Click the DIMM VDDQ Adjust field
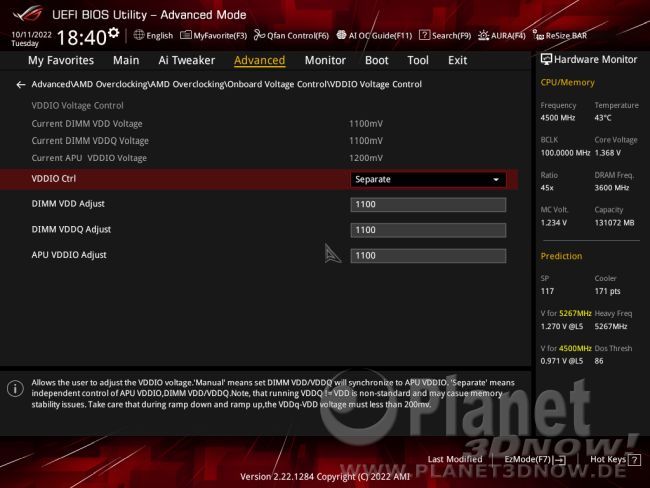The height and width of the screenshot is (488, 650). [428, 230]
